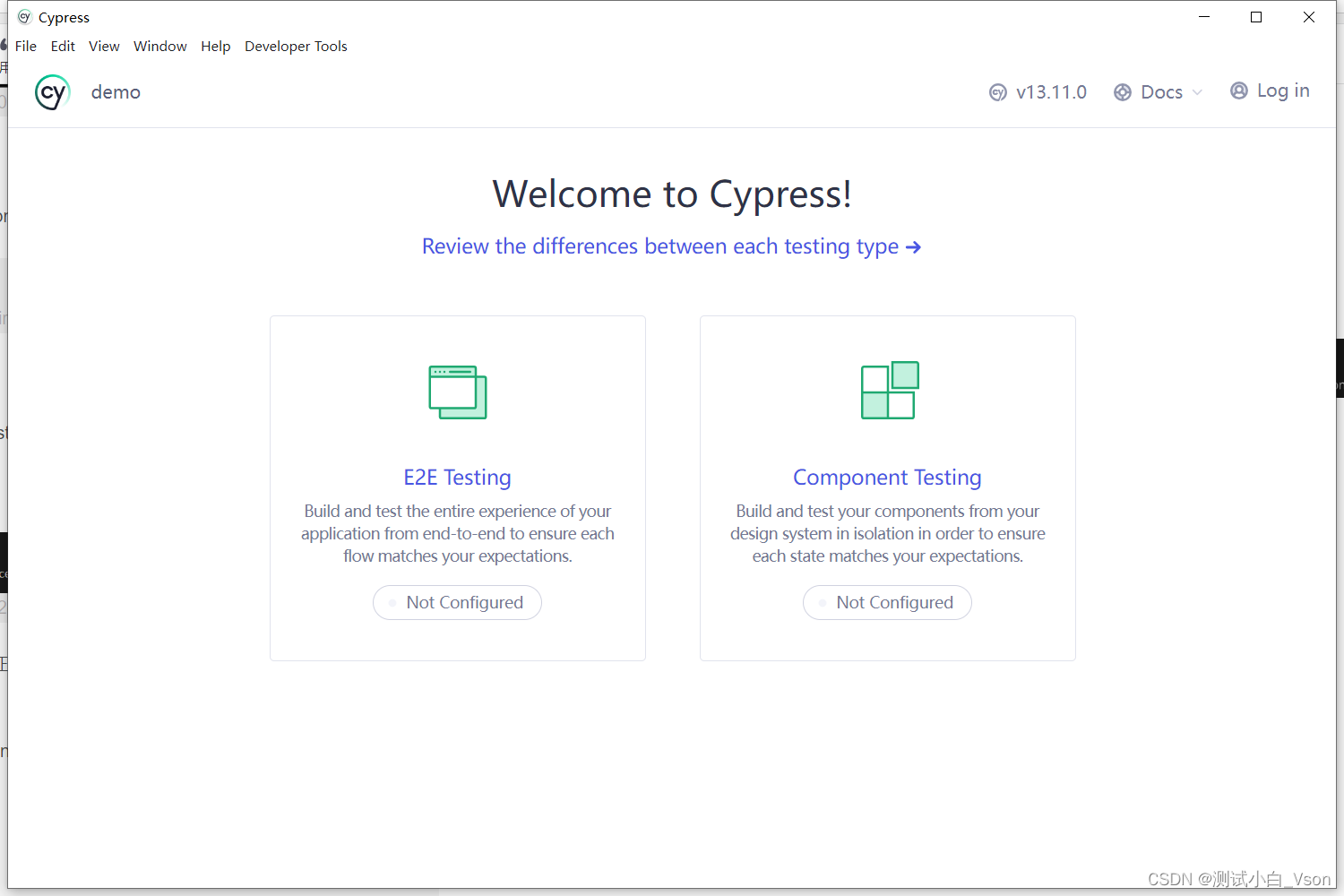
Task: Open testing type differences review link
Action: pyautogui.click(x=671, y=246)
